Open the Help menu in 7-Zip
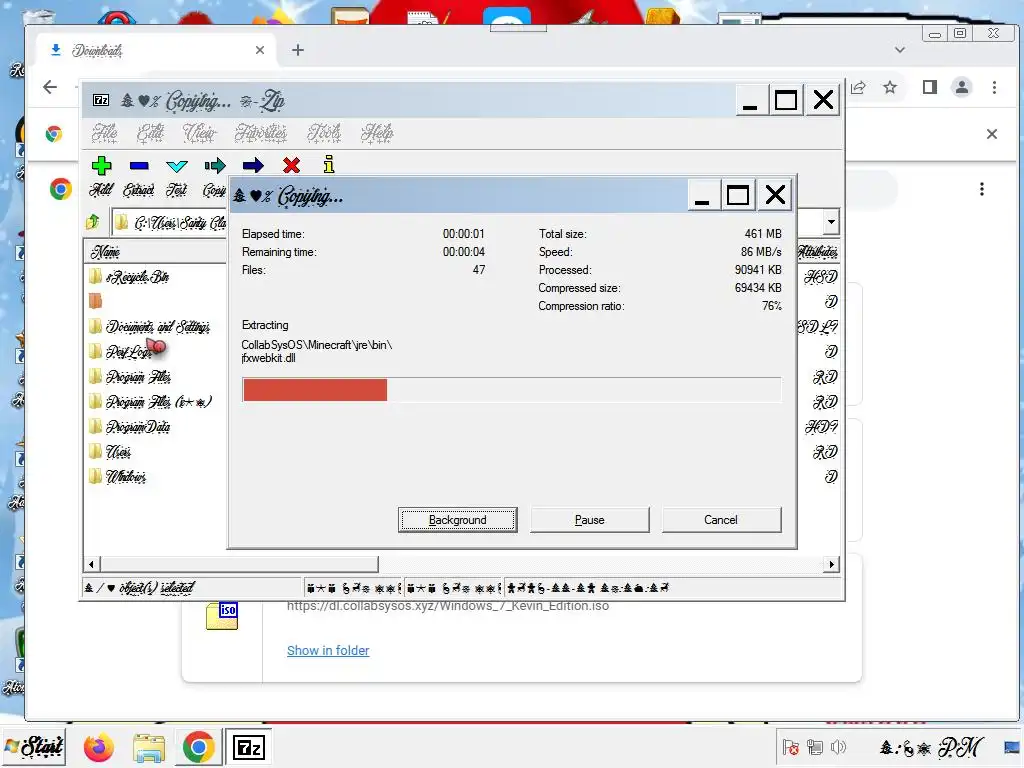 pos(377,133)
